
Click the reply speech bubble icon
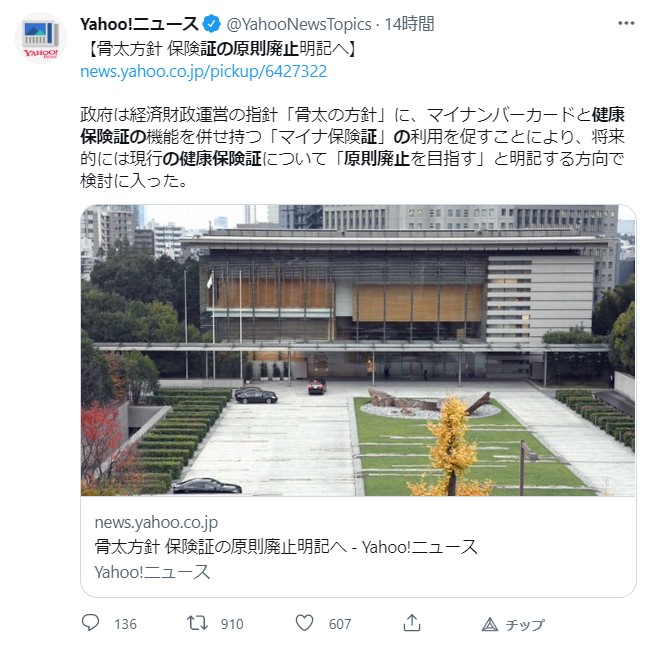pyautogui.click(x=90, y=622)
